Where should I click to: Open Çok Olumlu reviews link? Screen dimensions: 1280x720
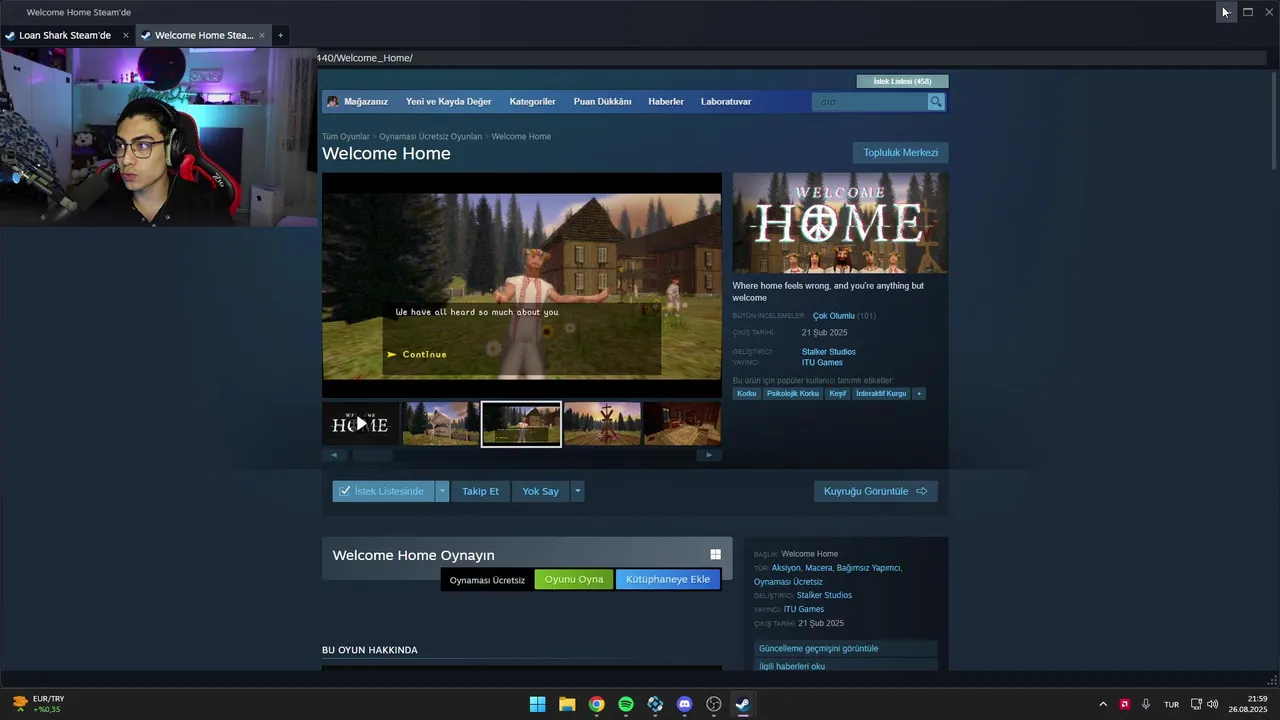pyautogui.click(x=833, y=316)
